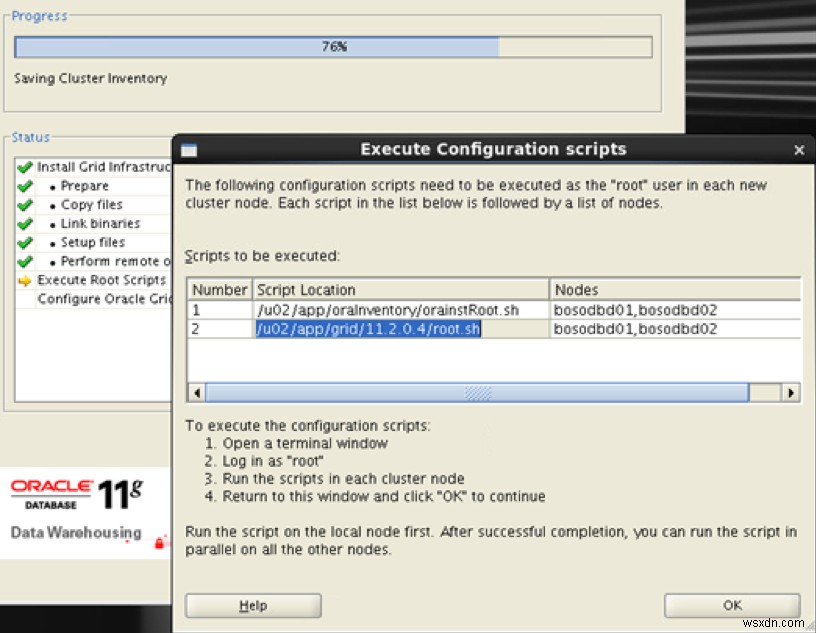This screenshot has height=633, width=816.
Task: Select the Install Grid Infrastructure status row
Action: (x=94, y=167)
